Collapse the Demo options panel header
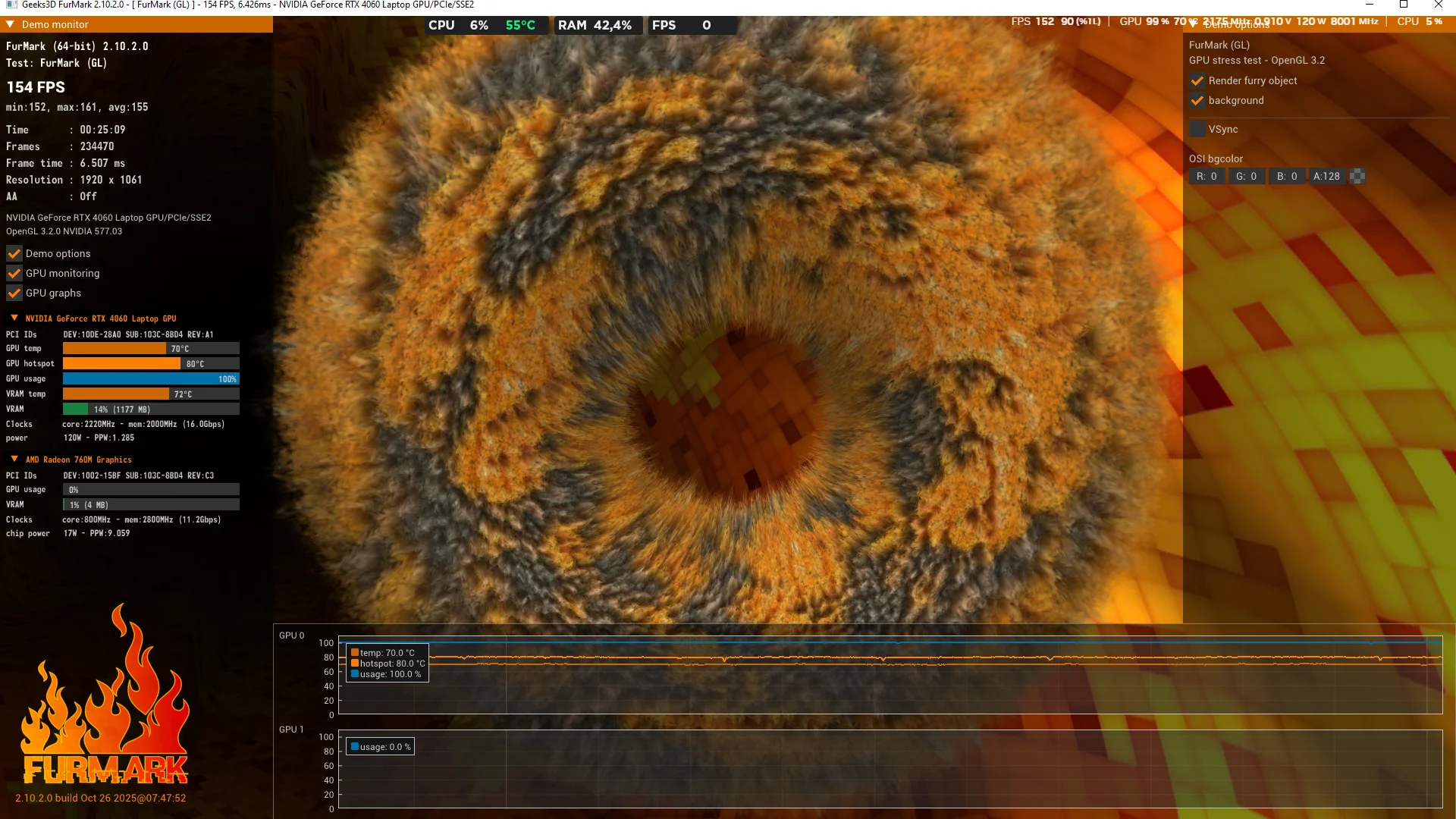Viewport: 1456px width, 819px height. (1194, 25)
